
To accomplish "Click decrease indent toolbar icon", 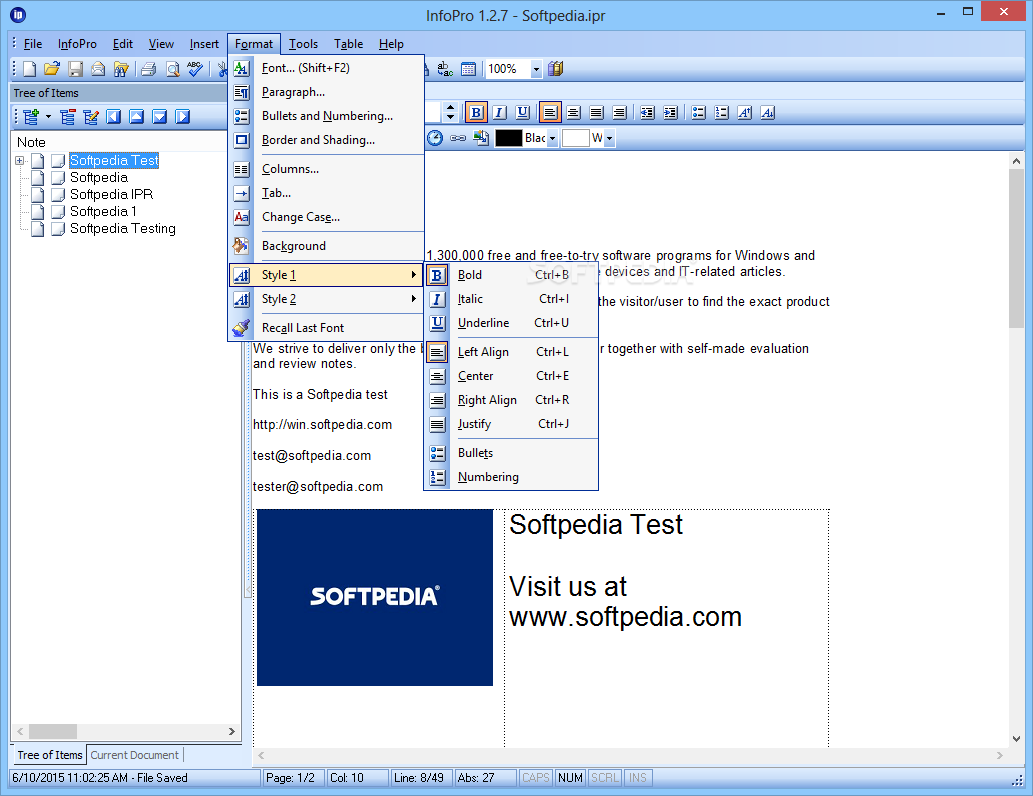I will click(648, 113).
